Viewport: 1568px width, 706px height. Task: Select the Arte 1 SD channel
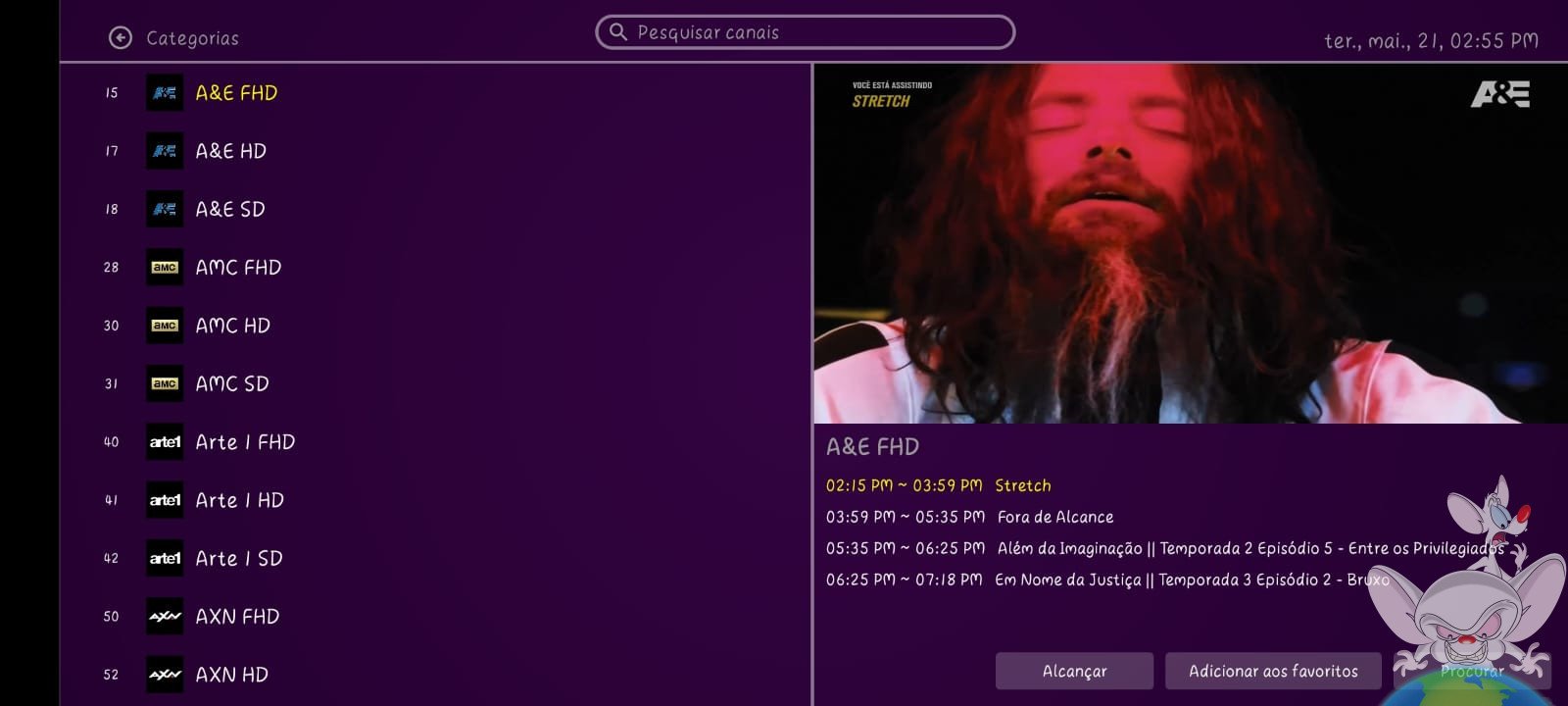pyautogui.click(x=436, y=558)
